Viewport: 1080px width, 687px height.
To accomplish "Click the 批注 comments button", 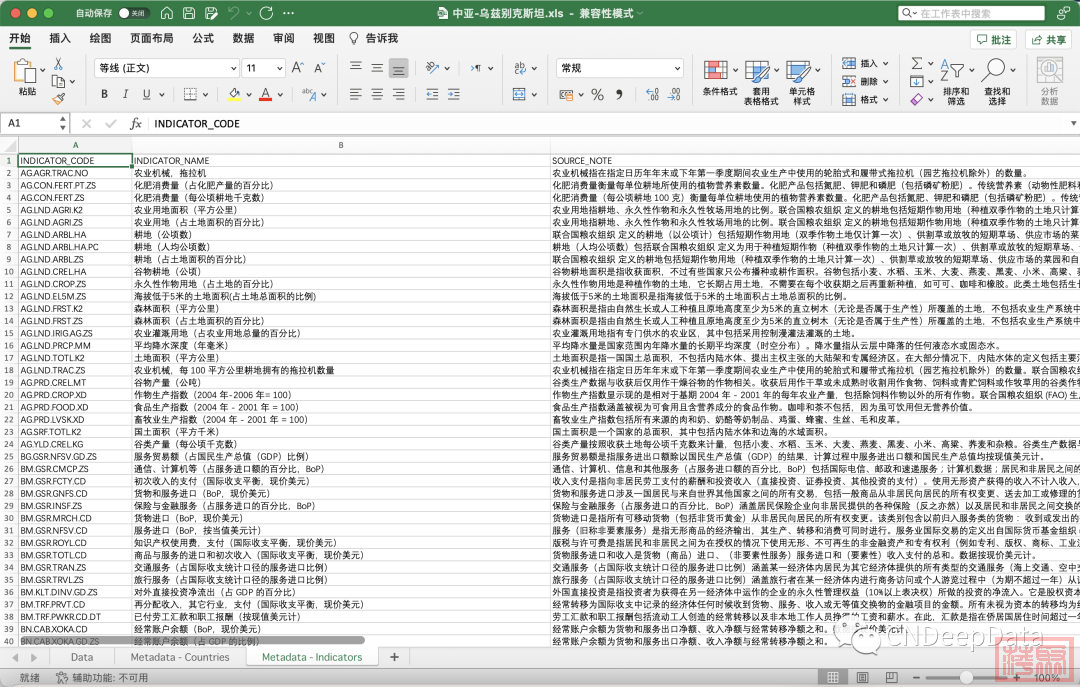I will (994, 39).
